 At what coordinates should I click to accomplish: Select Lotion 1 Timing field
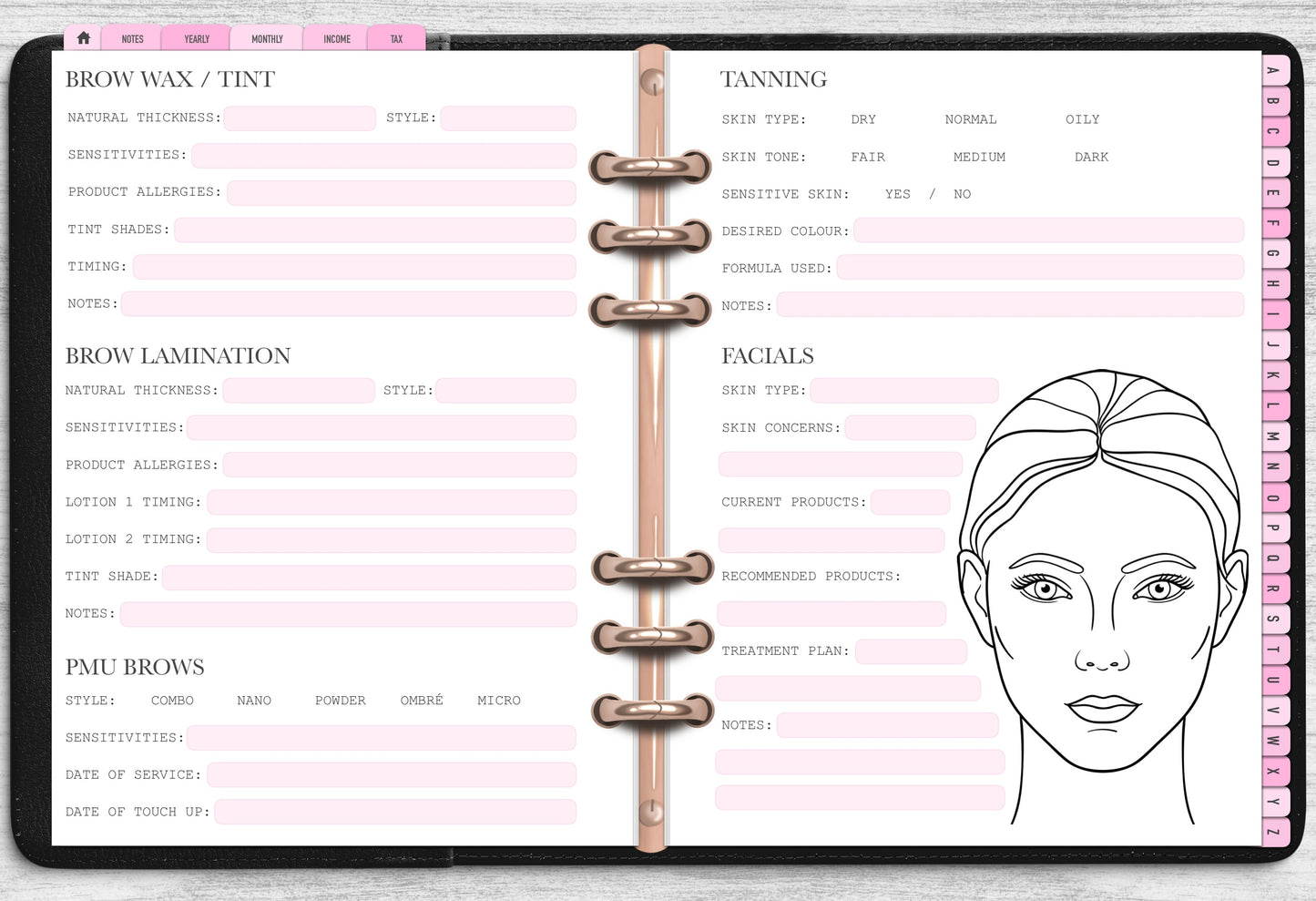pyautogui.click(x=391, y=502)
